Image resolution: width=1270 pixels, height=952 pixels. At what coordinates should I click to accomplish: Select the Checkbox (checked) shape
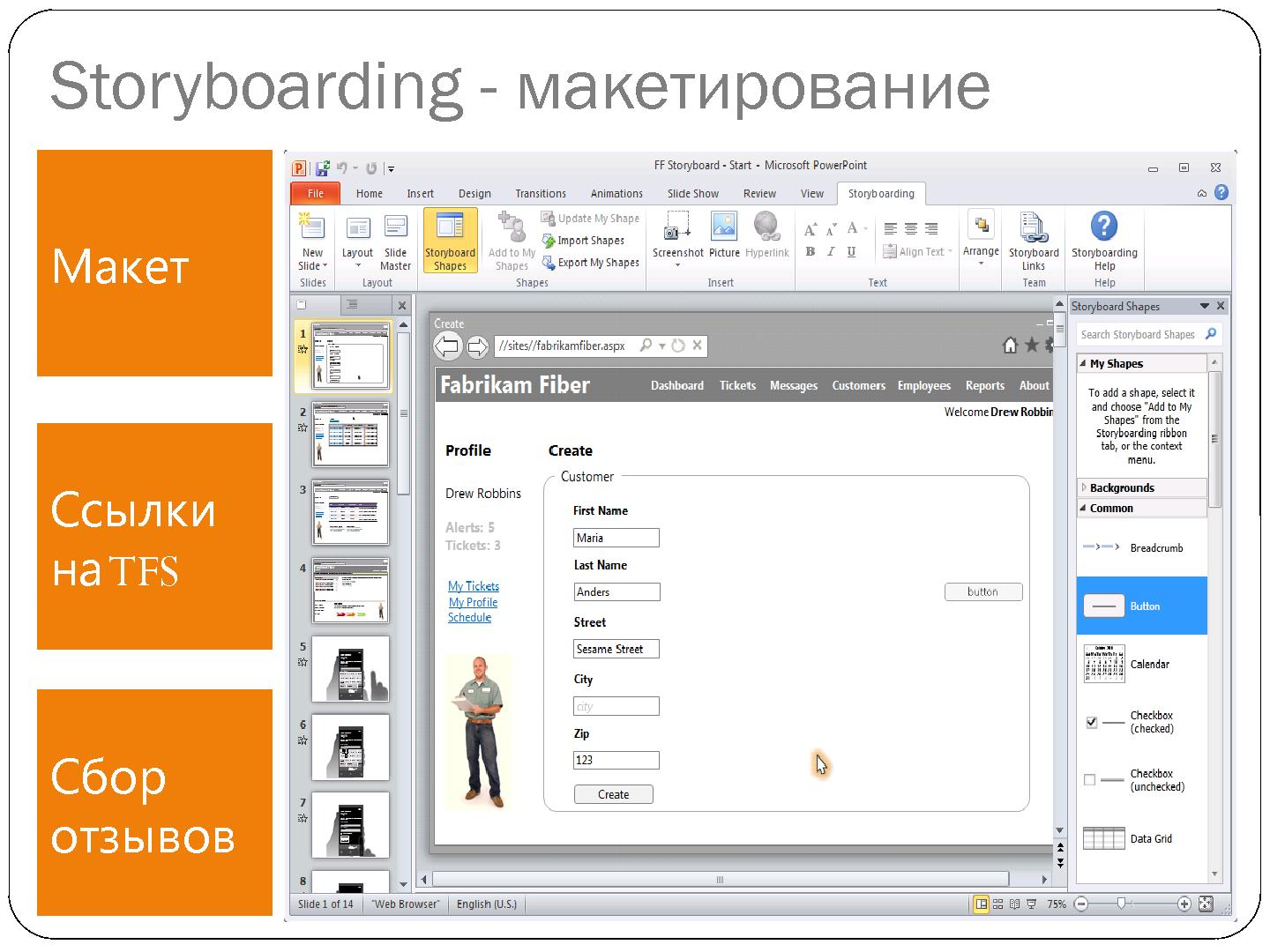pyautogui.click(x=1141, y=722)
